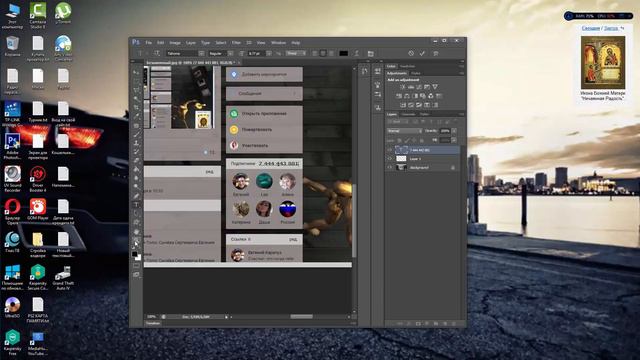The width and height of the screenshot is (640, 360).
Task: Select the Hand tool
Action: (136, 231)
